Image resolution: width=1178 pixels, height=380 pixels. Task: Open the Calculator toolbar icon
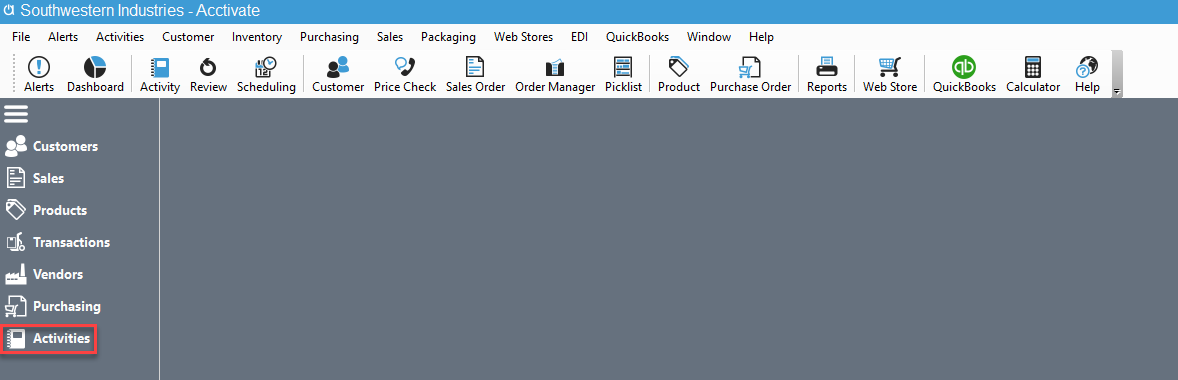(x=1033, y=74)
